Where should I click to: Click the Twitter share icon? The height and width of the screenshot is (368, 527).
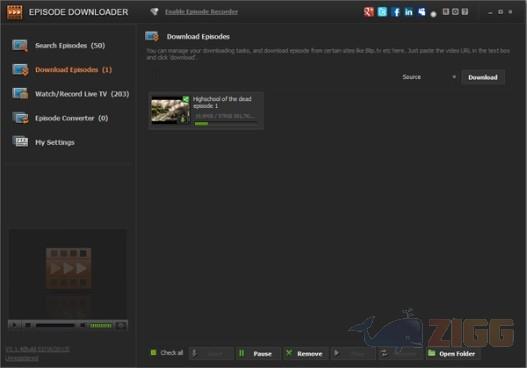tap(382, 12)
